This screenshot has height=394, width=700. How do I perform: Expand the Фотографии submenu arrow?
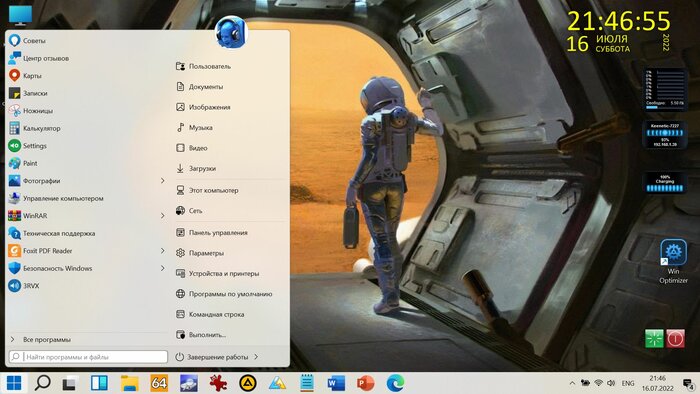pyautogui.click(x=162, y=181)
